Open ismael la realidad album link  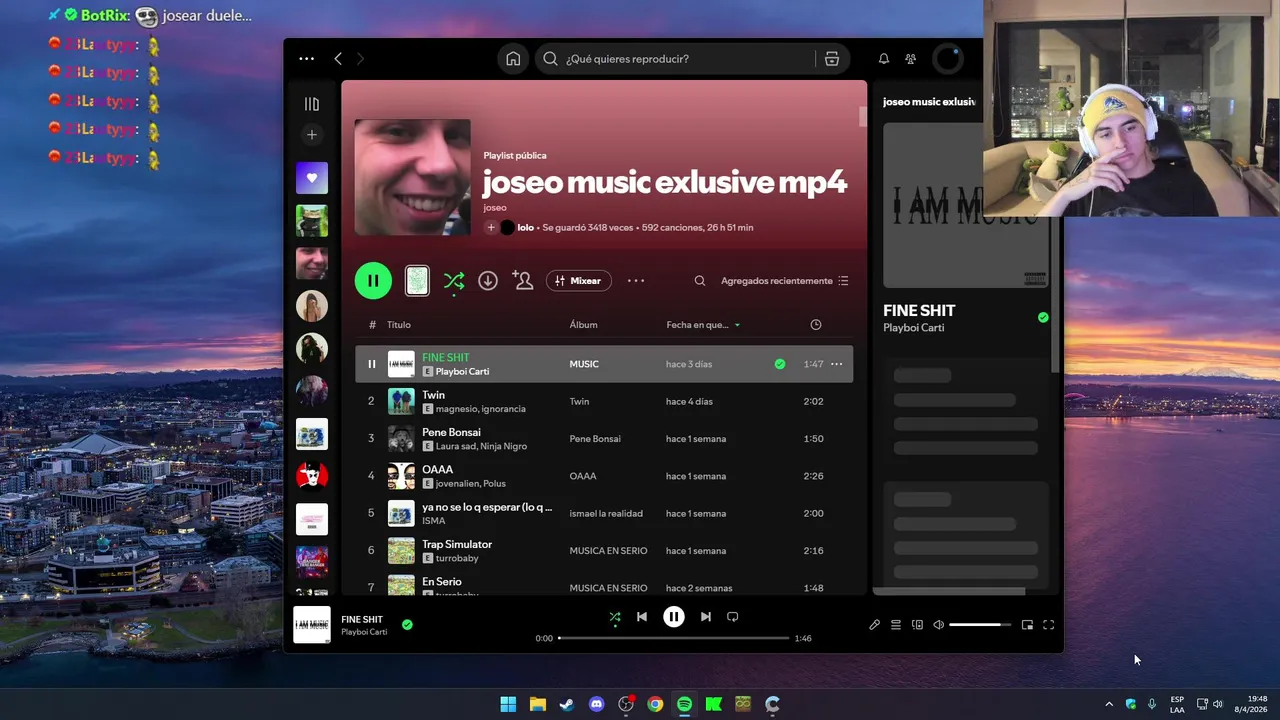click(606, 513)
